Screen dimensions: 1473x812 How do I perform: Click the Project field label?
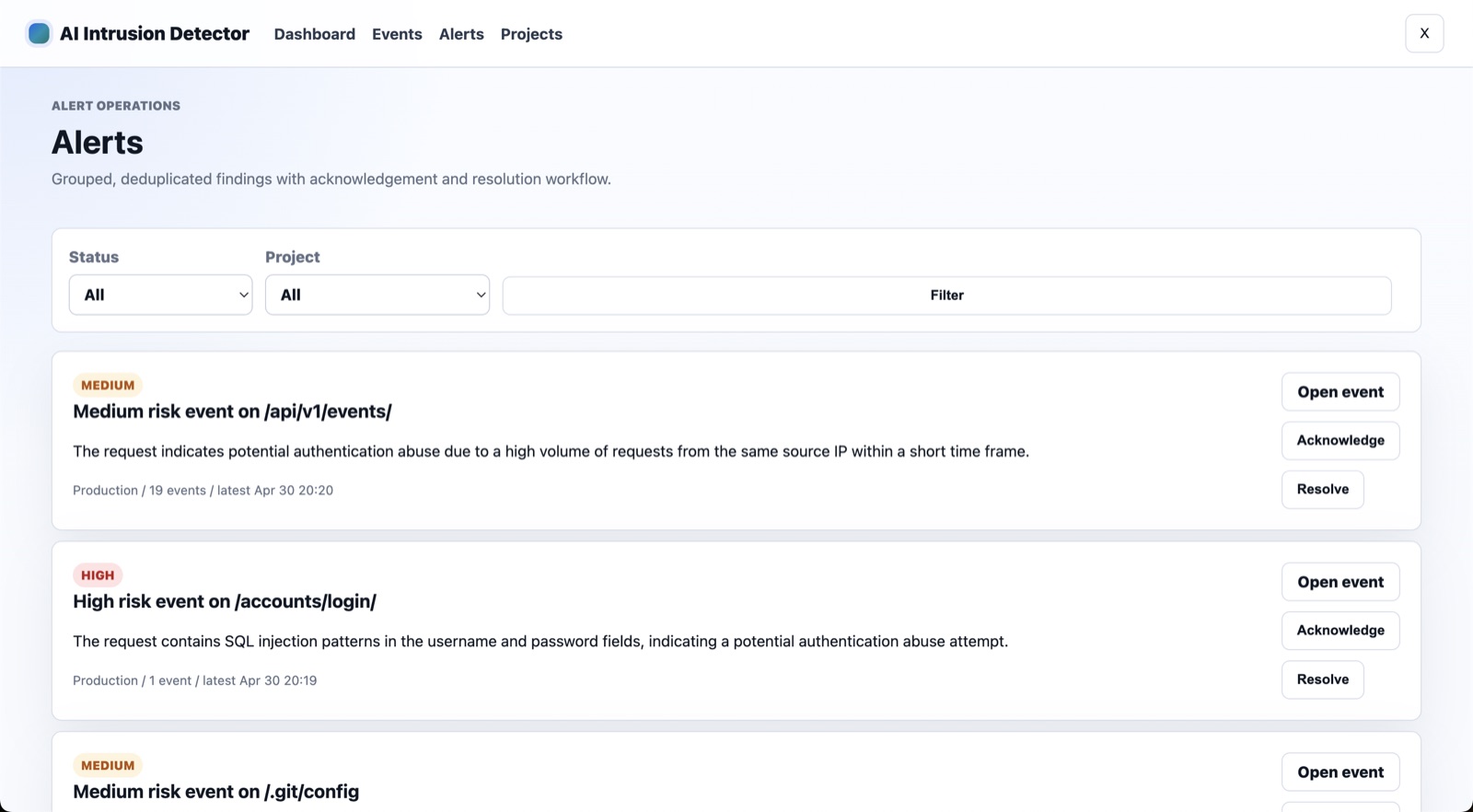point(293,257)
